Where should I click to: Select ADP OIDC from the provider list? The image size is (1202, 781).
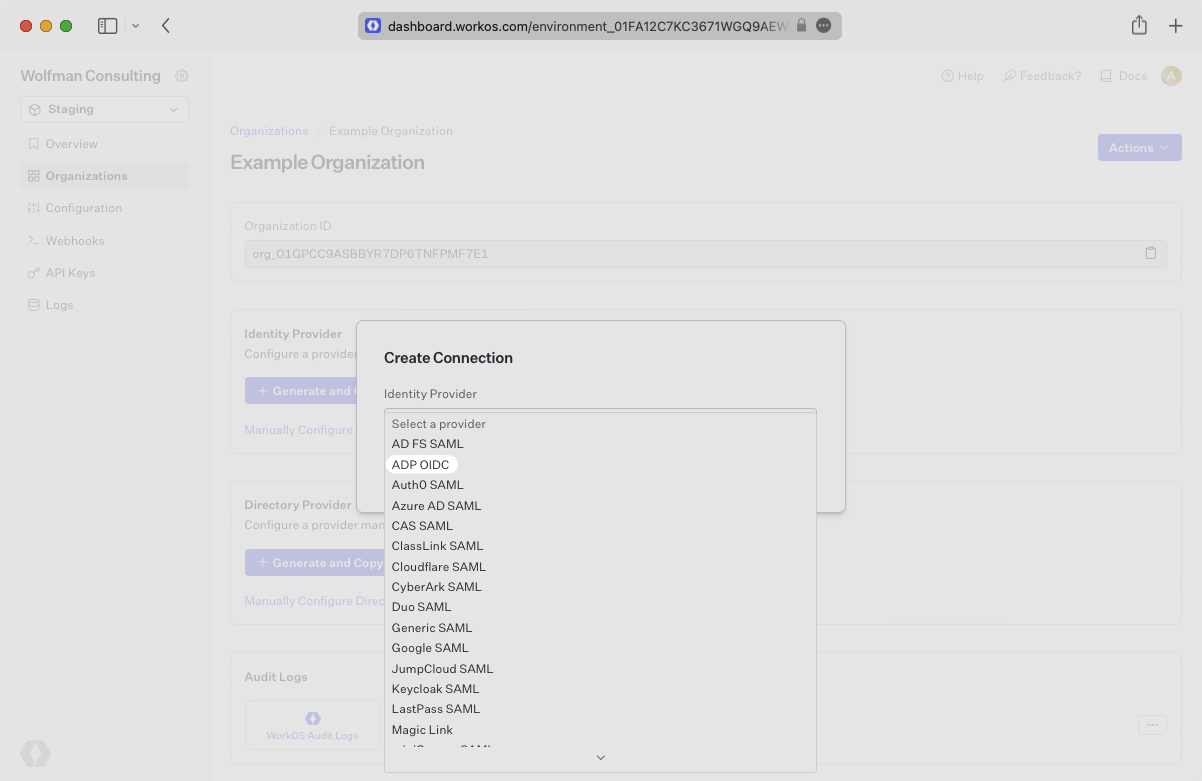tap(421, 464)
